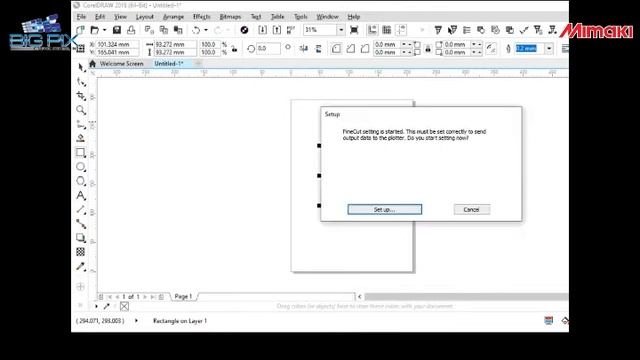Click the document palette eyedropper

pyautogui.click(x=107, y=306)
